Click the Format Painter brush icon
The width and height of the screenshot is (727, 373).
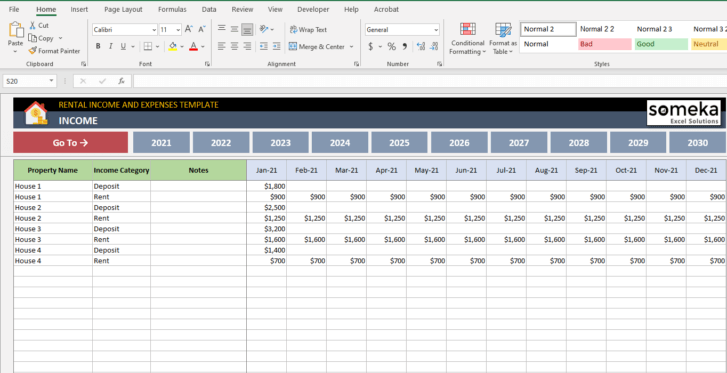(32, 51)
